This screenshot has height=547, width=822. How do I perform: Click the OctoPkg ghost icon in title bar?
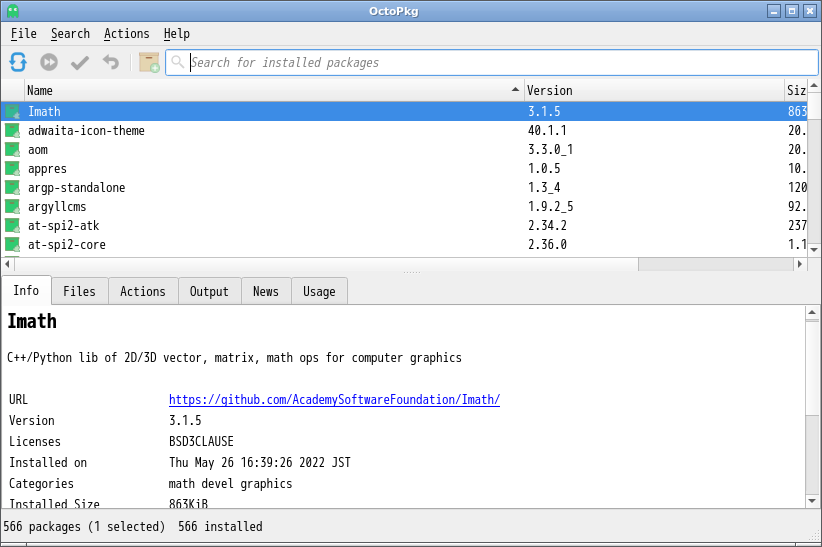pyautogui.click(x=13, y=10)
